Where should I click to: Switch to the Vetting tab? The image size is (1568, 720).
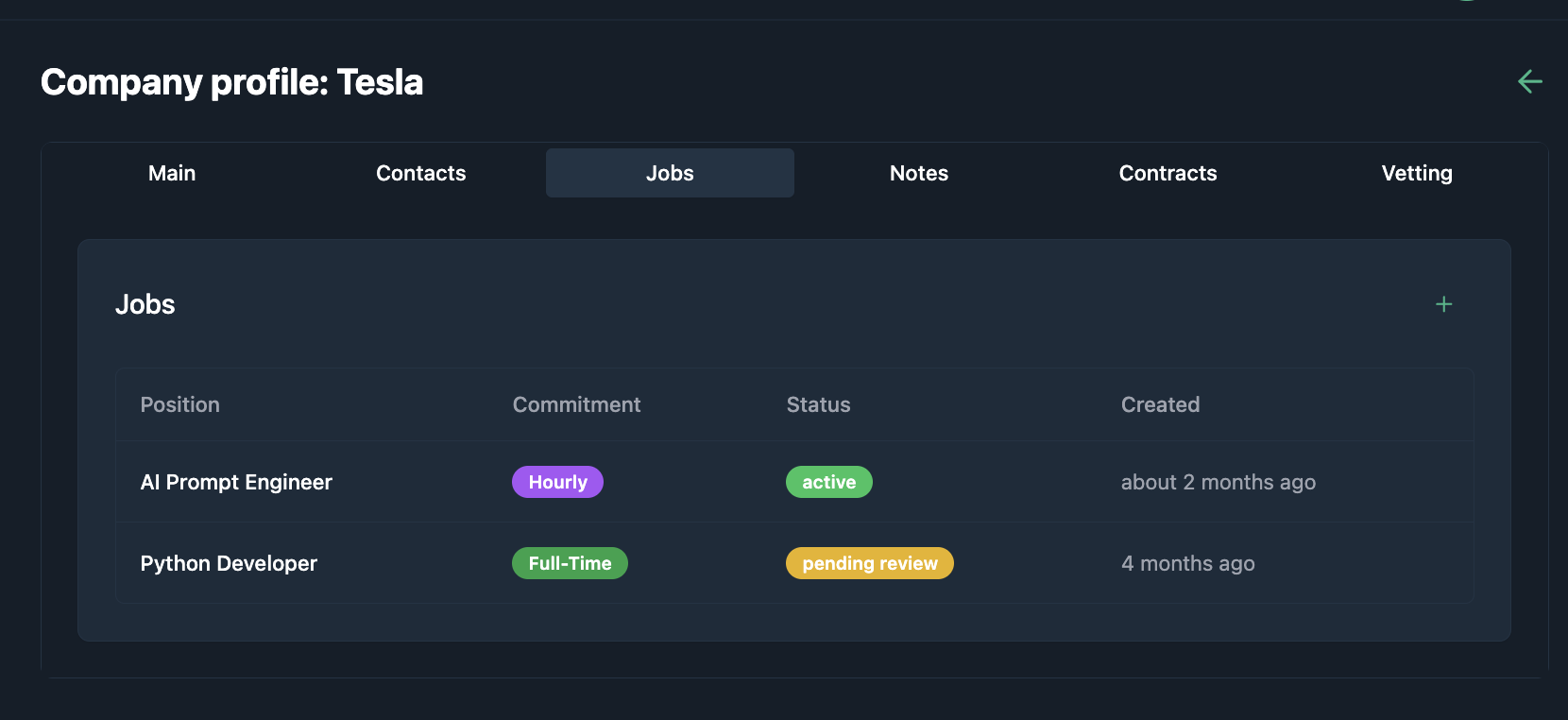point(1417,173)
